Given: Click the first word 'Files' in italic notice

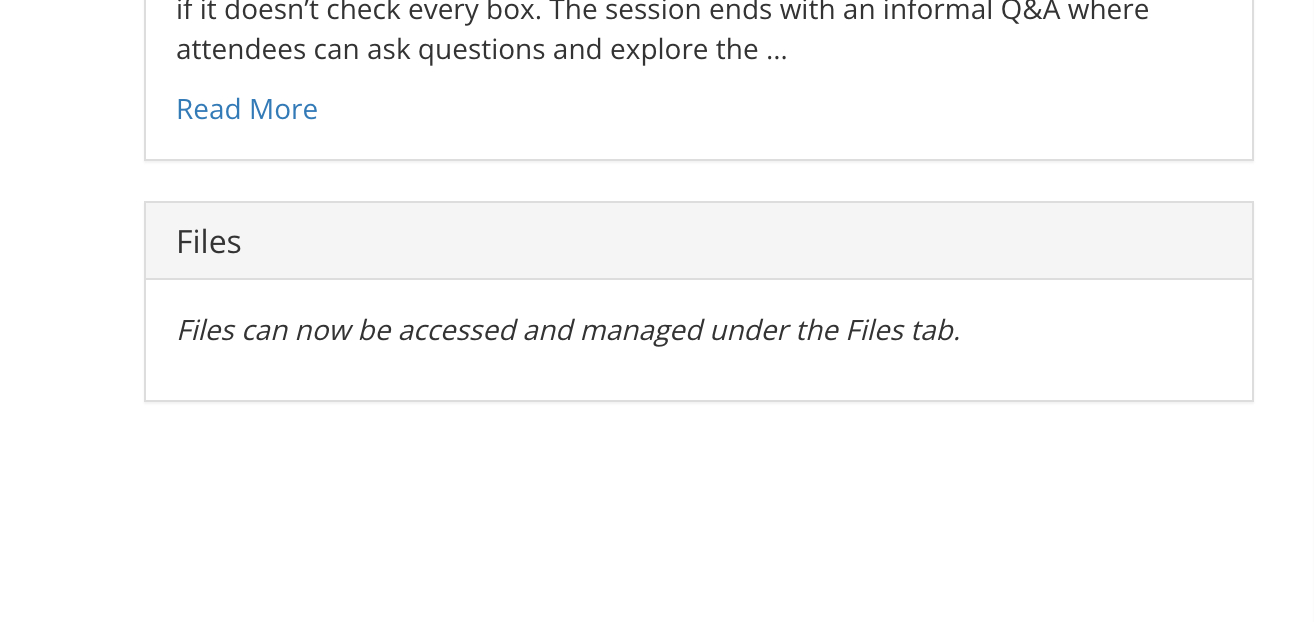Looking at the screenshot, I should coord(205,330).
